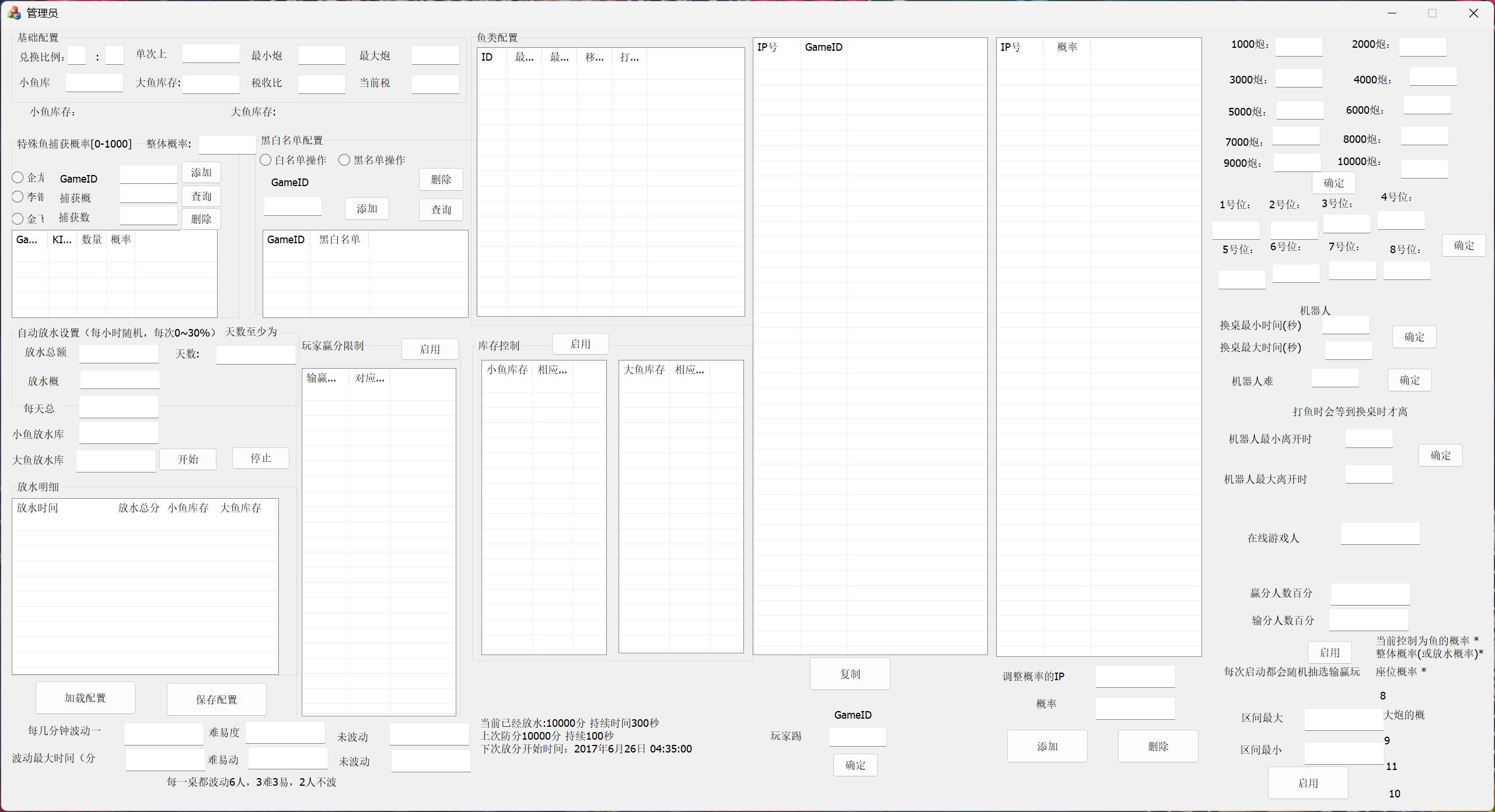Image resolution: width=1495 pixels, height=812 pixels.
Task: Click 加载配置 button
Action: 85,698
